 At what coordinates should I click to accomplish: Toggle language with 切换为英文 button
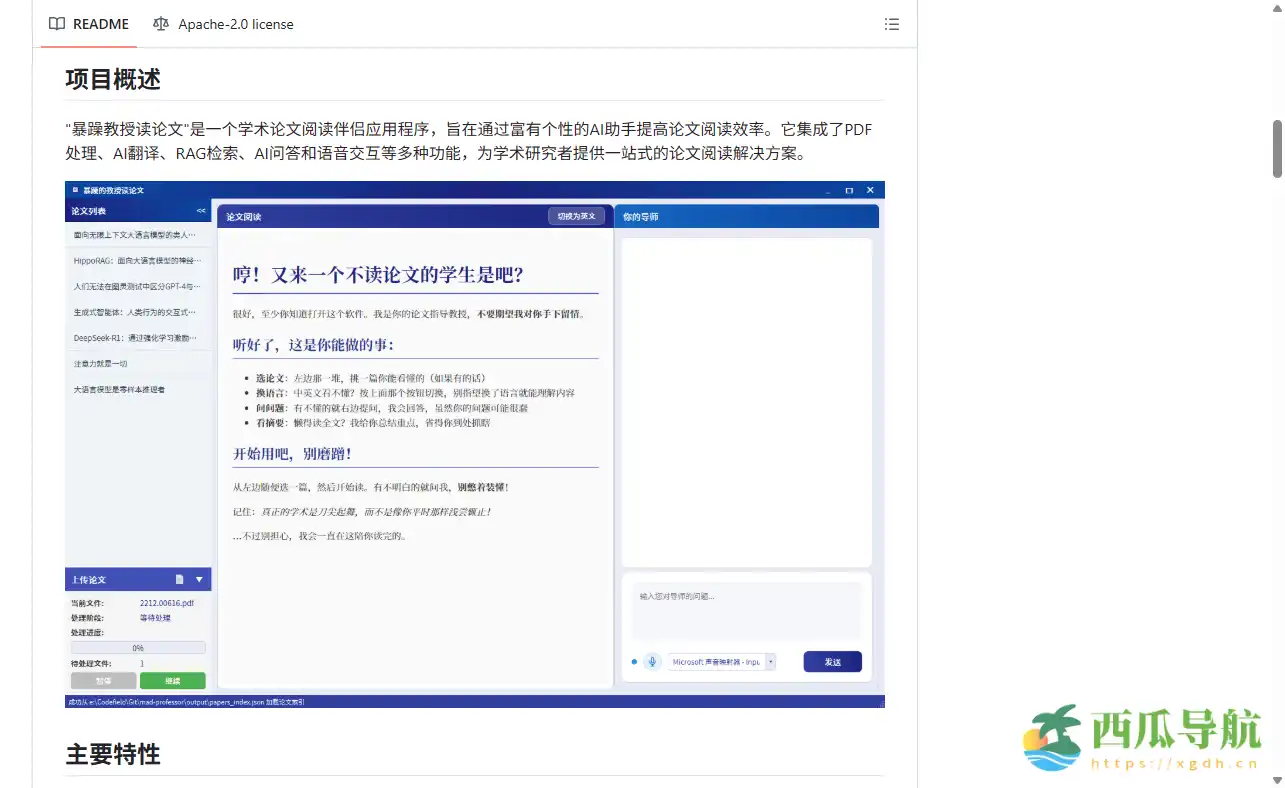point(576,216)
